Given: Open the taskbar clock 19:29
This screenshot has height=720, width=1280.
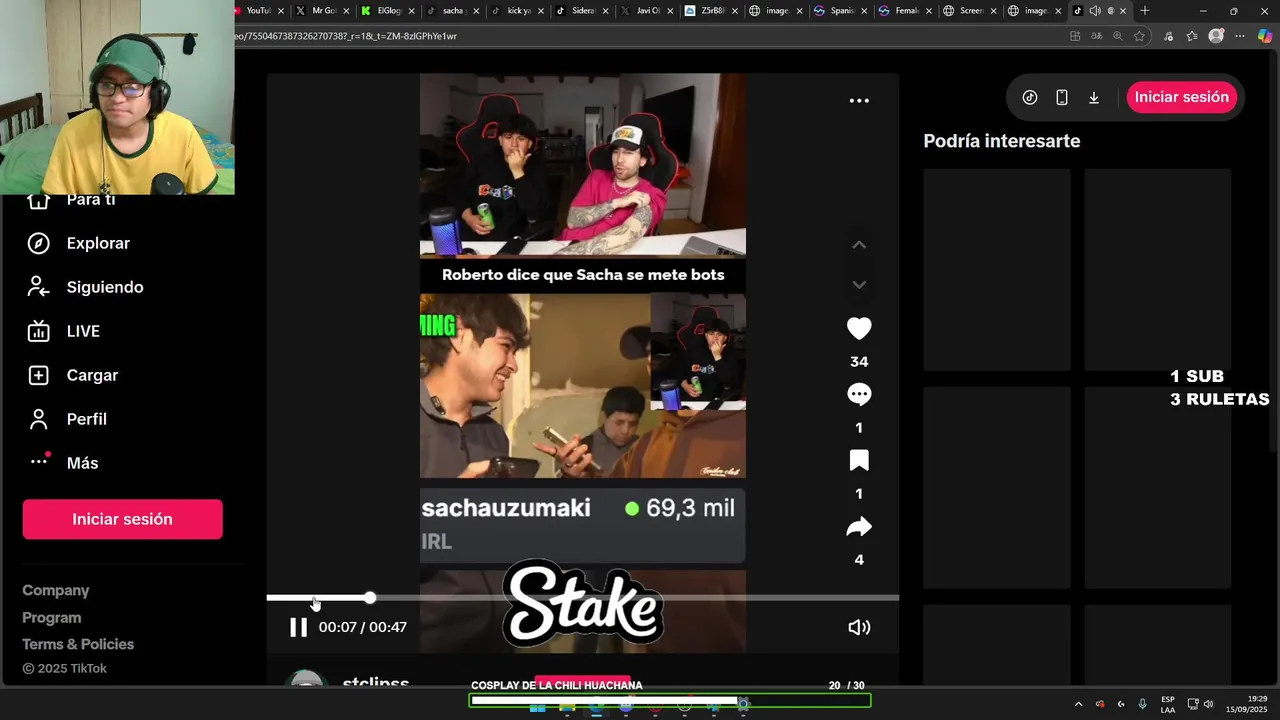Looking at the screenshot, I should point(1247,704).
